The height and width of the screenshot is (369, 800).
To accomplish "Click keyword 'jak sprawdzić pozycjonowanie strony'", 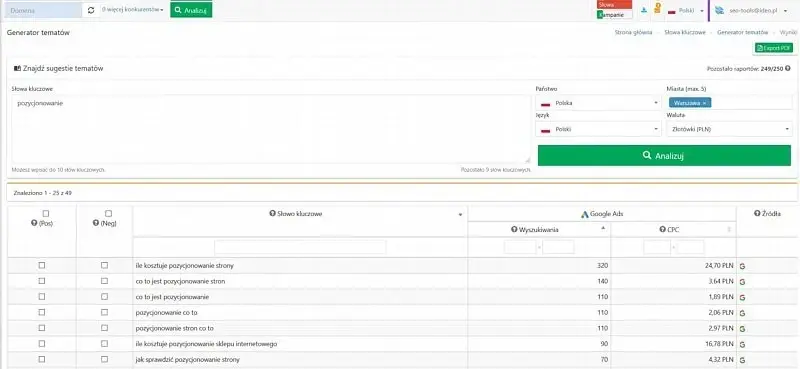I will click(x=187, y=360).
